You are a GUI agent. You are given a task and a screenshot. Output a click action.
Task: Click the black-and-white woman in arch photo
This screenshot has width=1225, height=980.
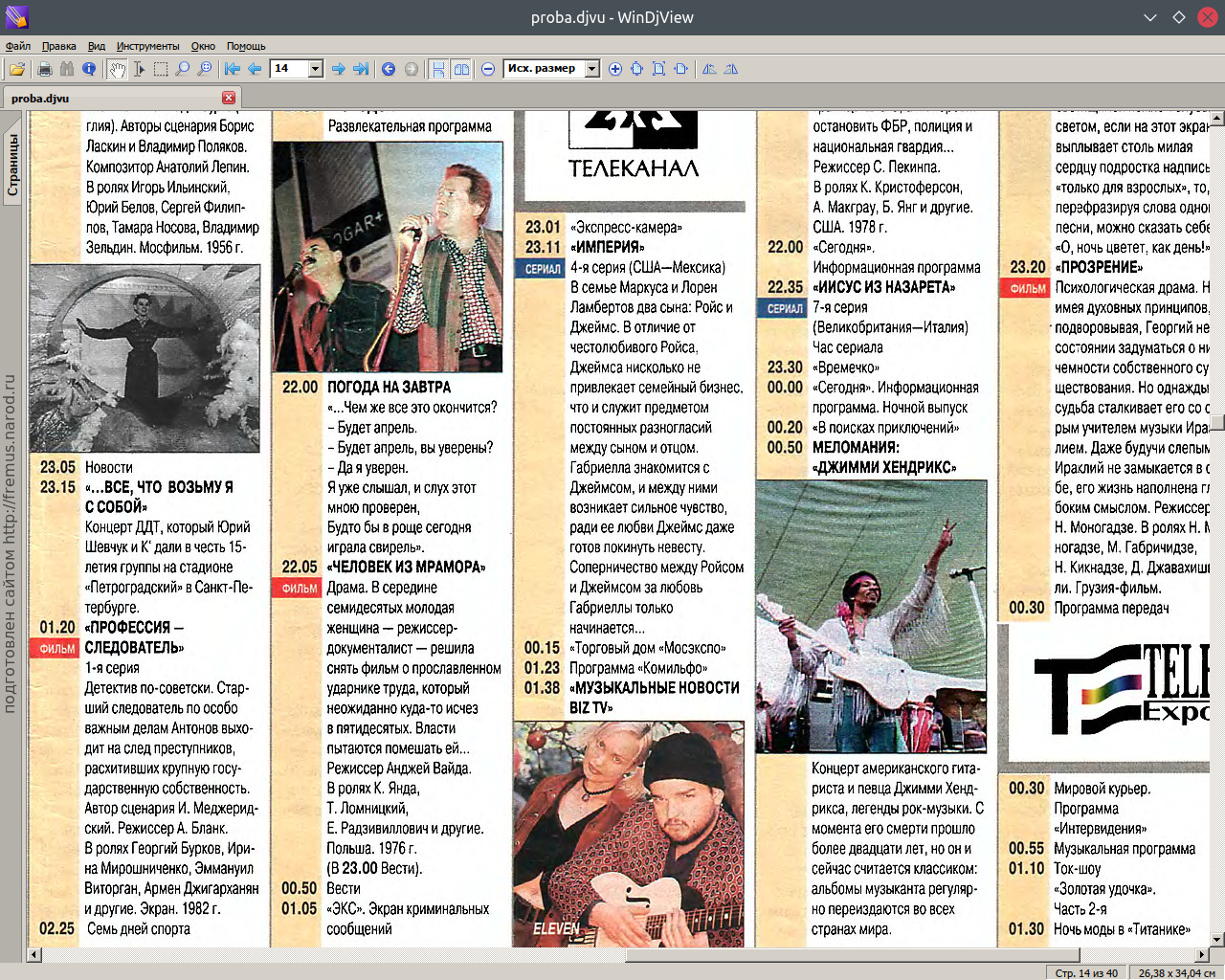click(x=145, y=358)
